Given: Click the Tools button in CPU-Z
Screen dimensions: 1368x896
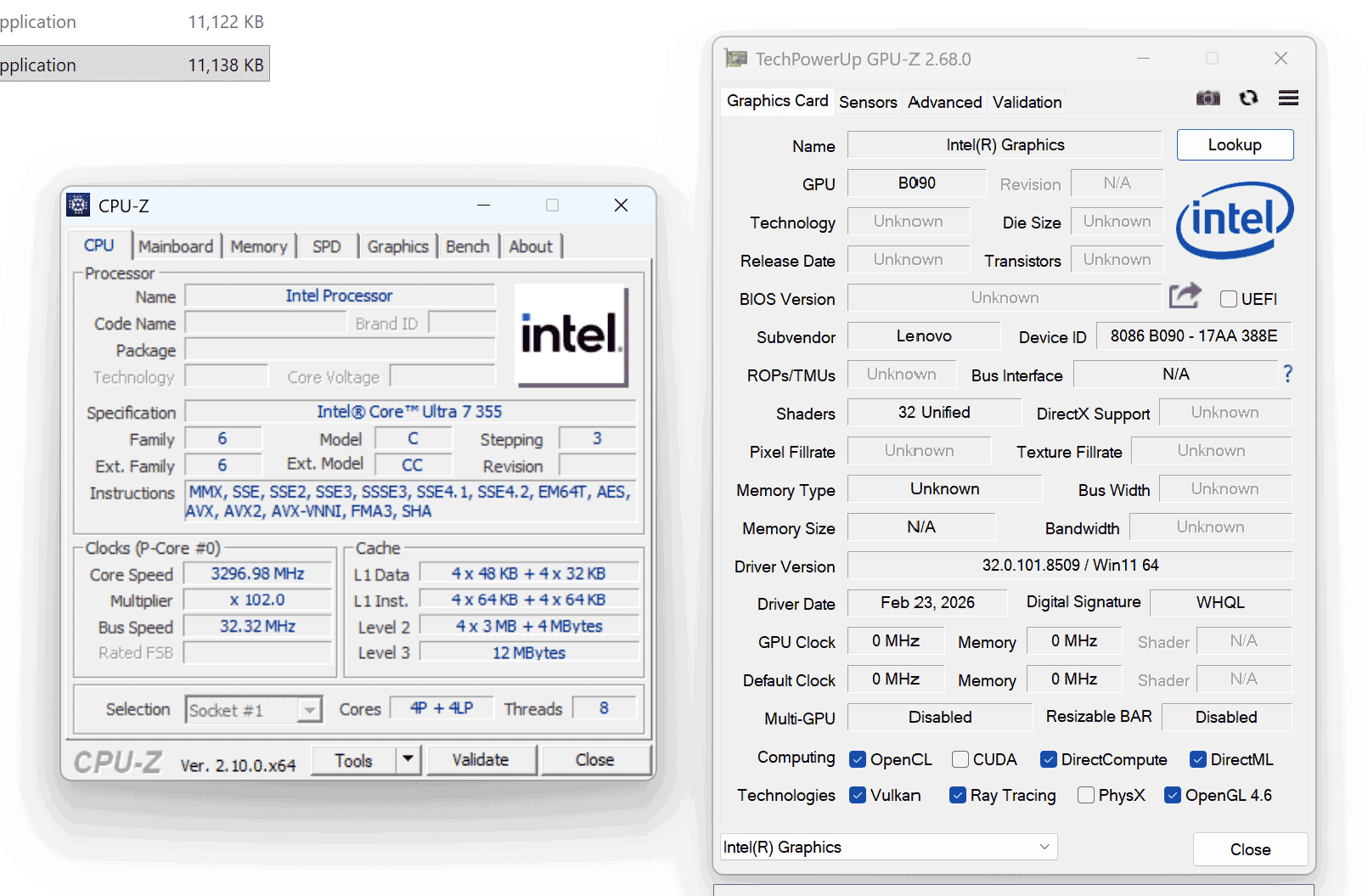Looking at the screenshot, I should point(354,760).
